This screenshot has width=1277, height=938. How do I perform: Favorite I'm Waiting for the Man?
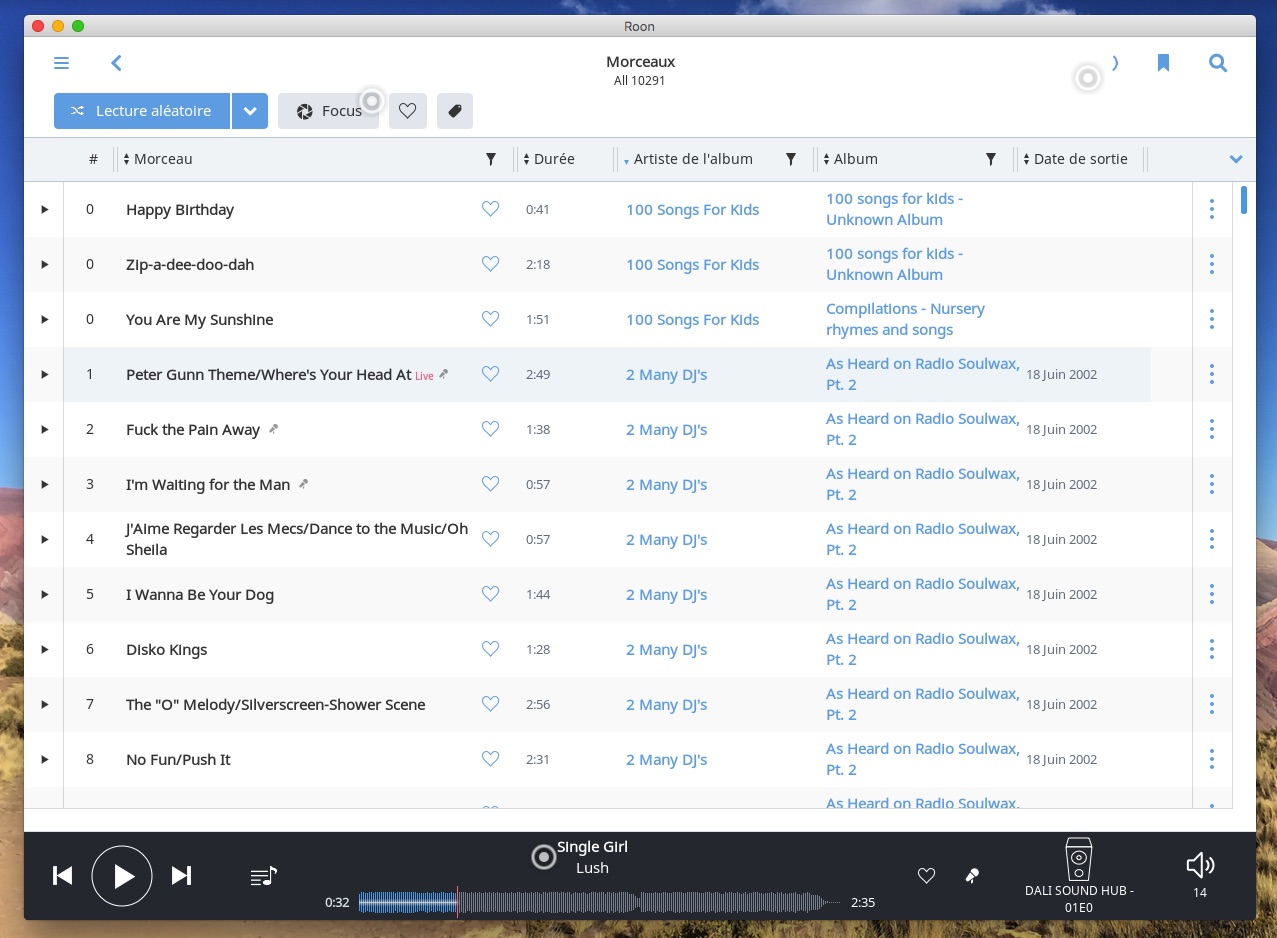(490, 484)
